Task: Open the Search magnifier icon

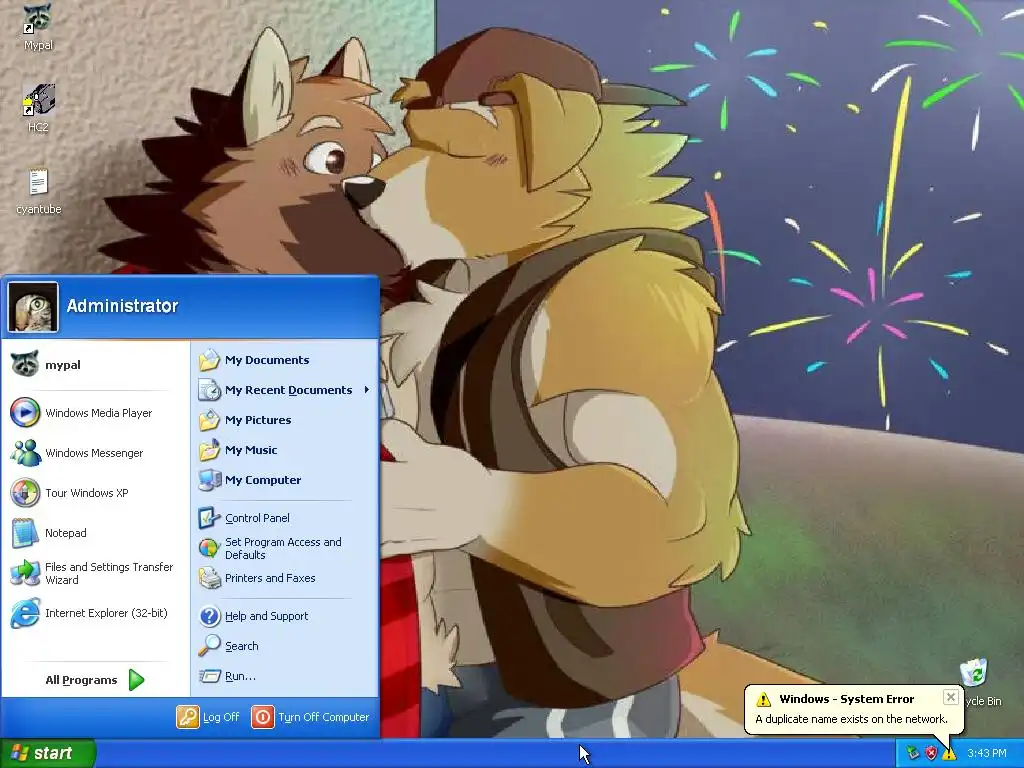Action: pyautogui.click(x=209, y=646)
